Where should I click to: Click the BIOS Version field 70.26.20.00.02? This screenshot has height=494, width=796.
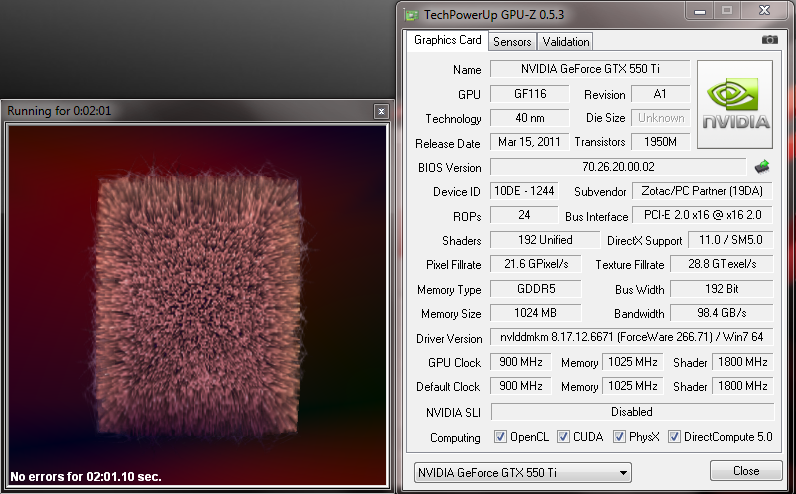pyautogui.click(x=618, y=167)
